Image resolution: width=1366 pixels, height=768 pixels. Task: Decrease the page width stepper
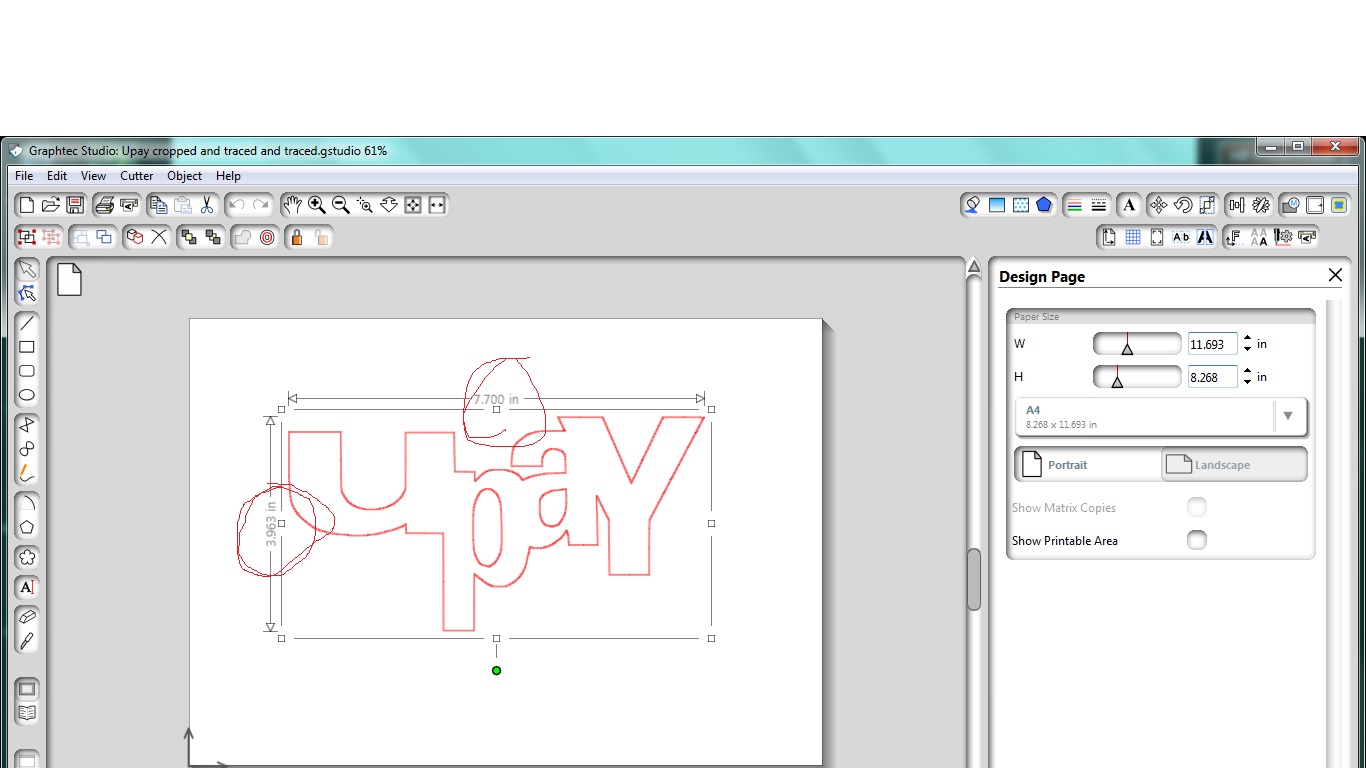[1247, 349]
